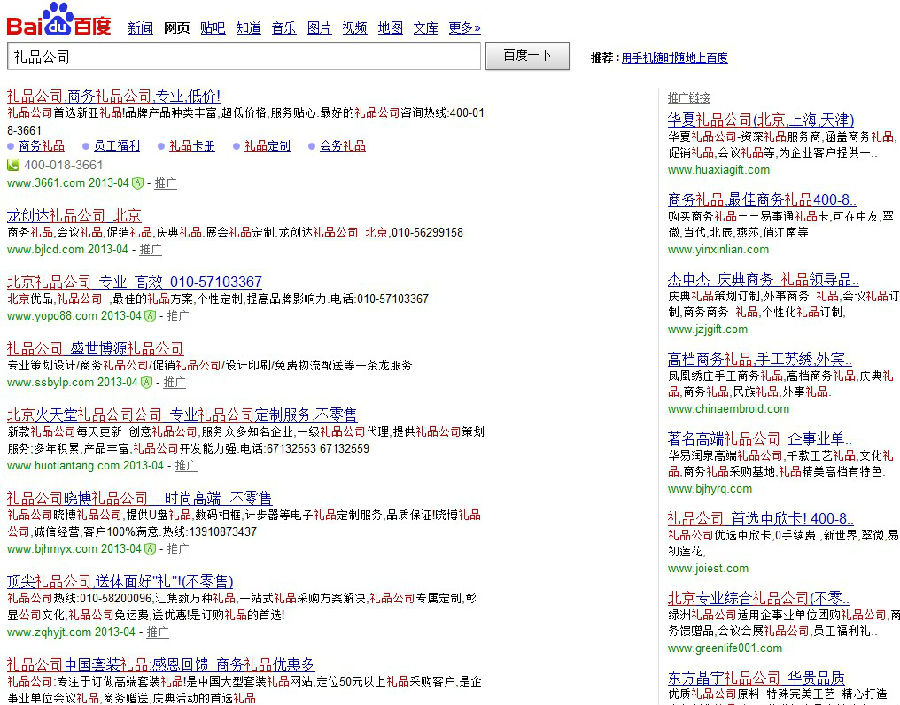Viewport: 900px width, 705px height.
Task: Open the 中国套装礼品 感恩回馈 result title
Action: (x=161, y=664)
